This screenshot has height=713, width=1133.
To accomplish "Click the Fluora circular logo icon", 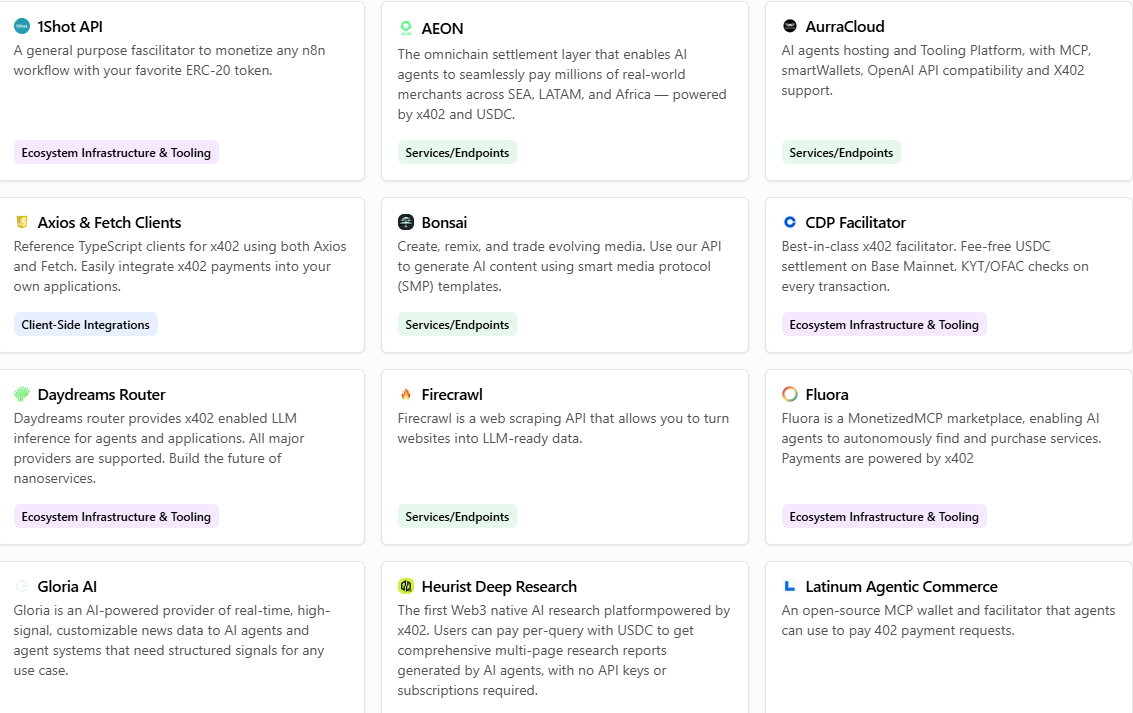I will point(790,395).
